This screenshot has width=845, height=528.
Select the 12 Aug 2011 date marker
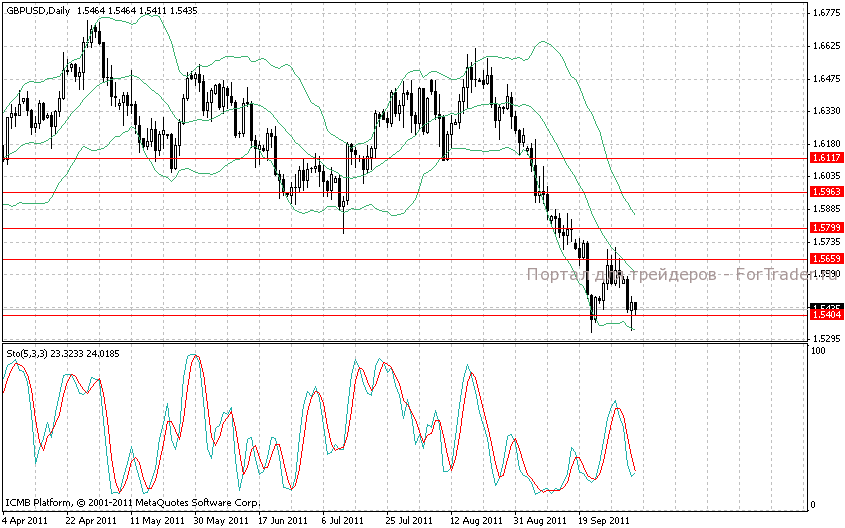pyautogui.click(x=476, y=521)
